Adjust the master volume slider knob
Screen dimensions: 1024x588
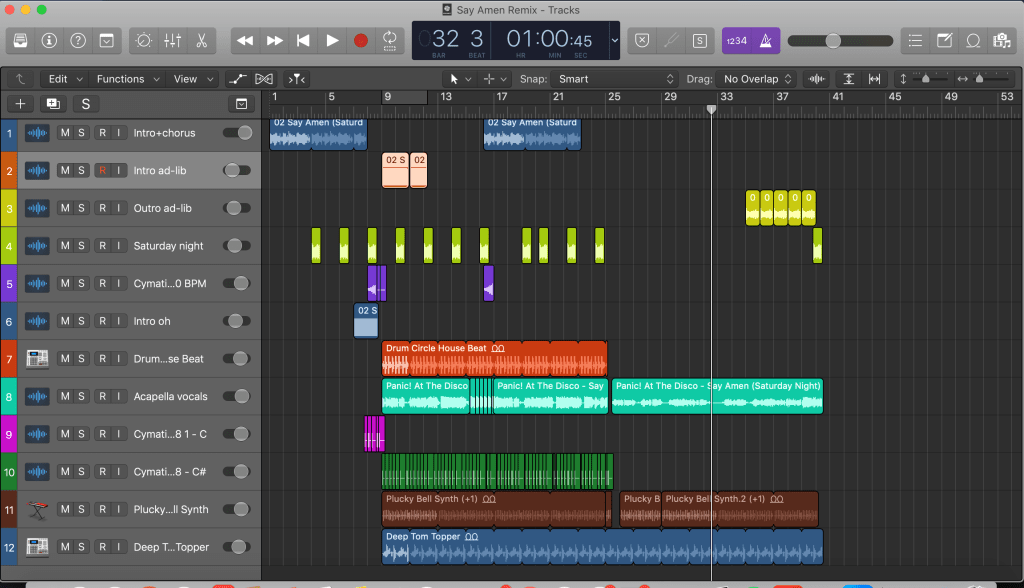click(833, 41)
